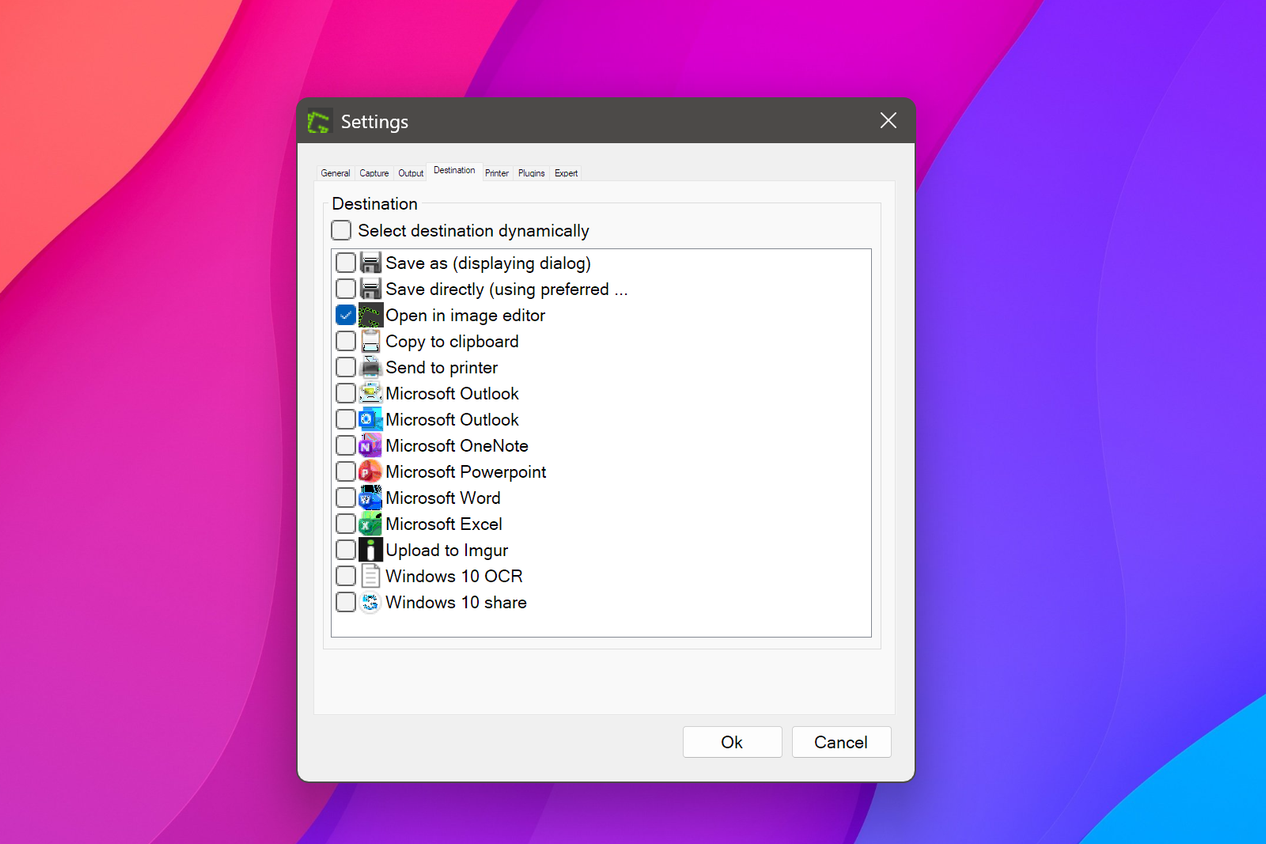This screenshot has width=1266, height=844.
Task: Tick the Copy to clipboard checkbox
Action: pyautogui.click(x=346, y=341)
